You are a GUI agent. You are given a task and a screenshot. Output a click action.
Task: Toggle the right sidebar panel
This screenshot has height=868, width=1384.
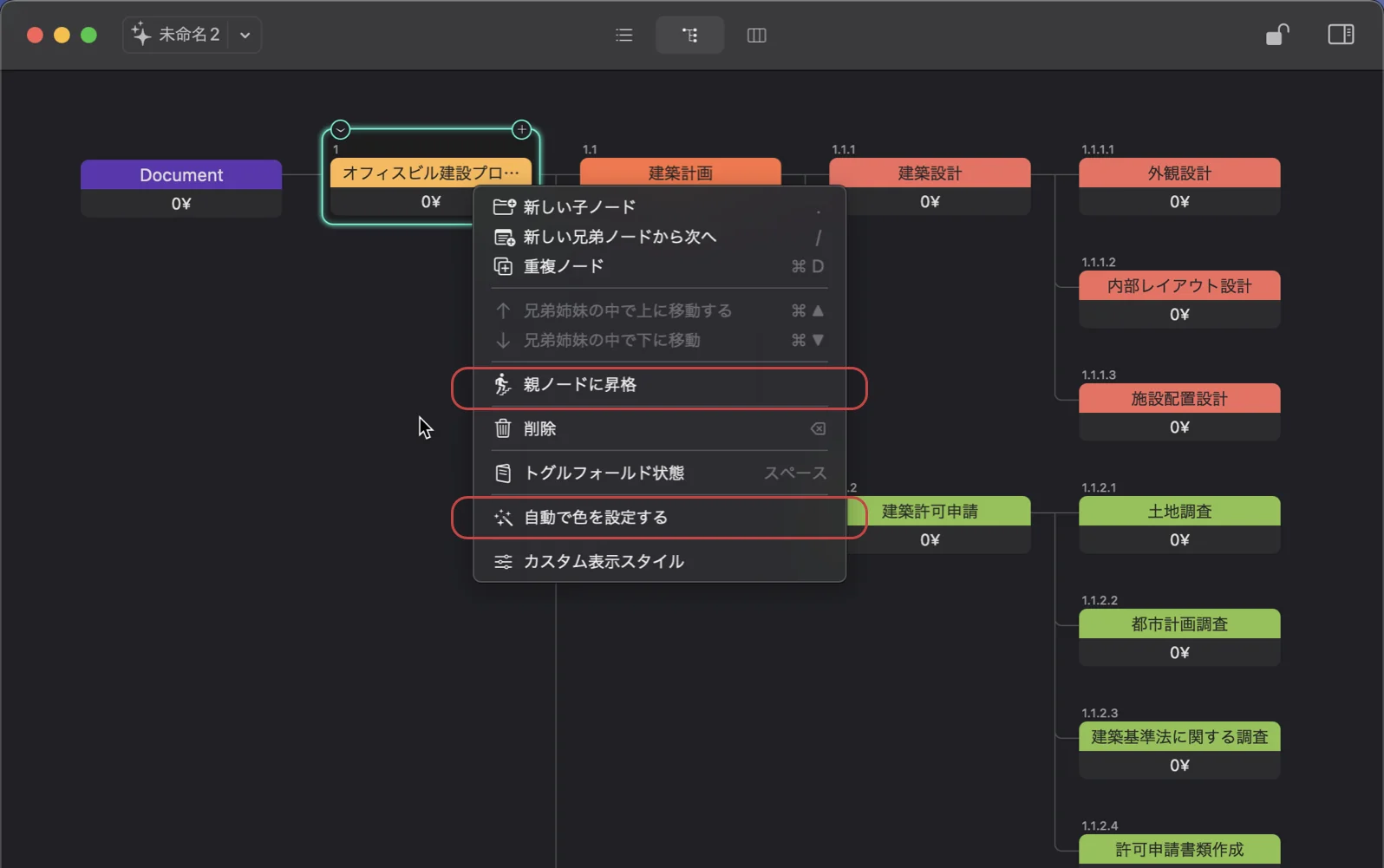[1340, 35]
